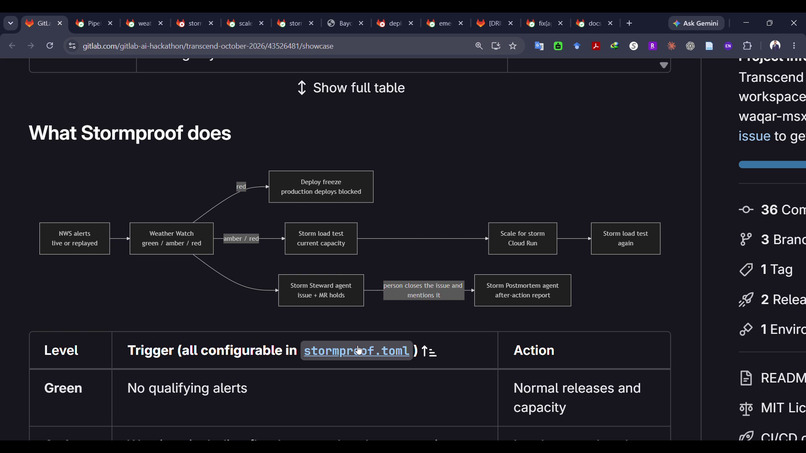Open the white S circle extension icon

tap(633, 46)
